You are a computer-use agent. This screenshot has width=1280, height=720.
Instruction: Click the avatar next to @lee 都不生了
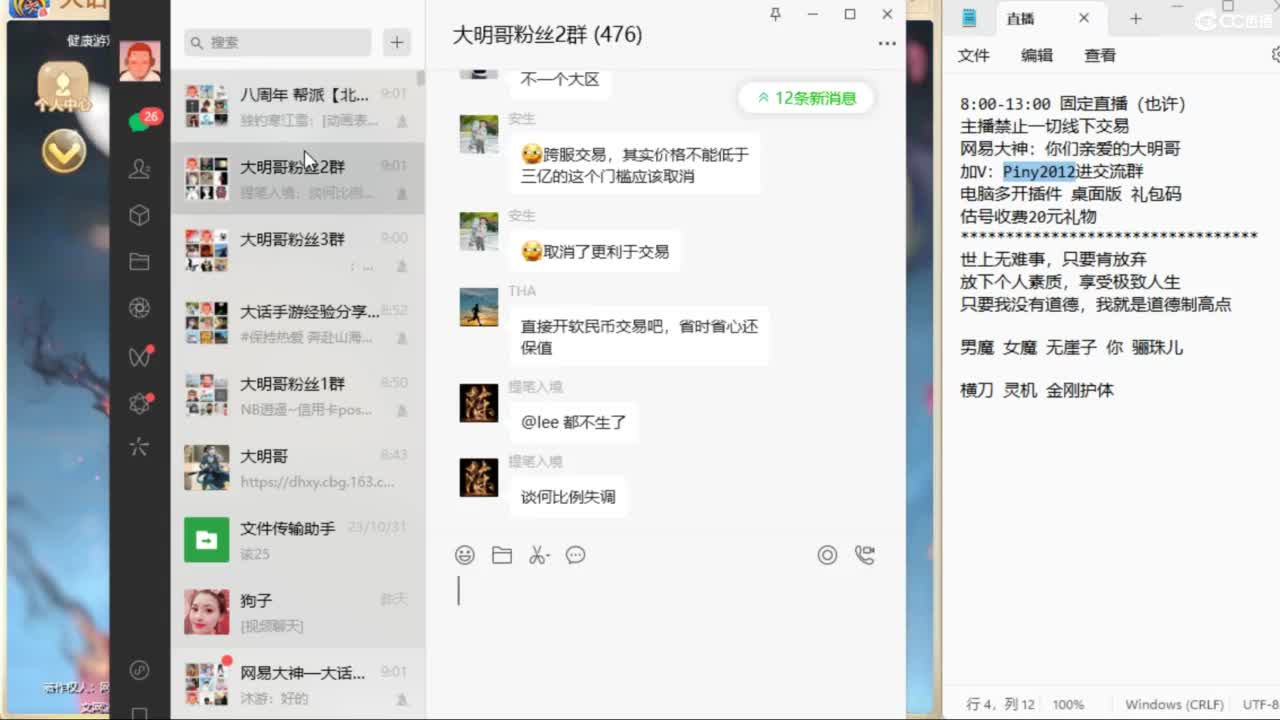click(x=479, y=402)
